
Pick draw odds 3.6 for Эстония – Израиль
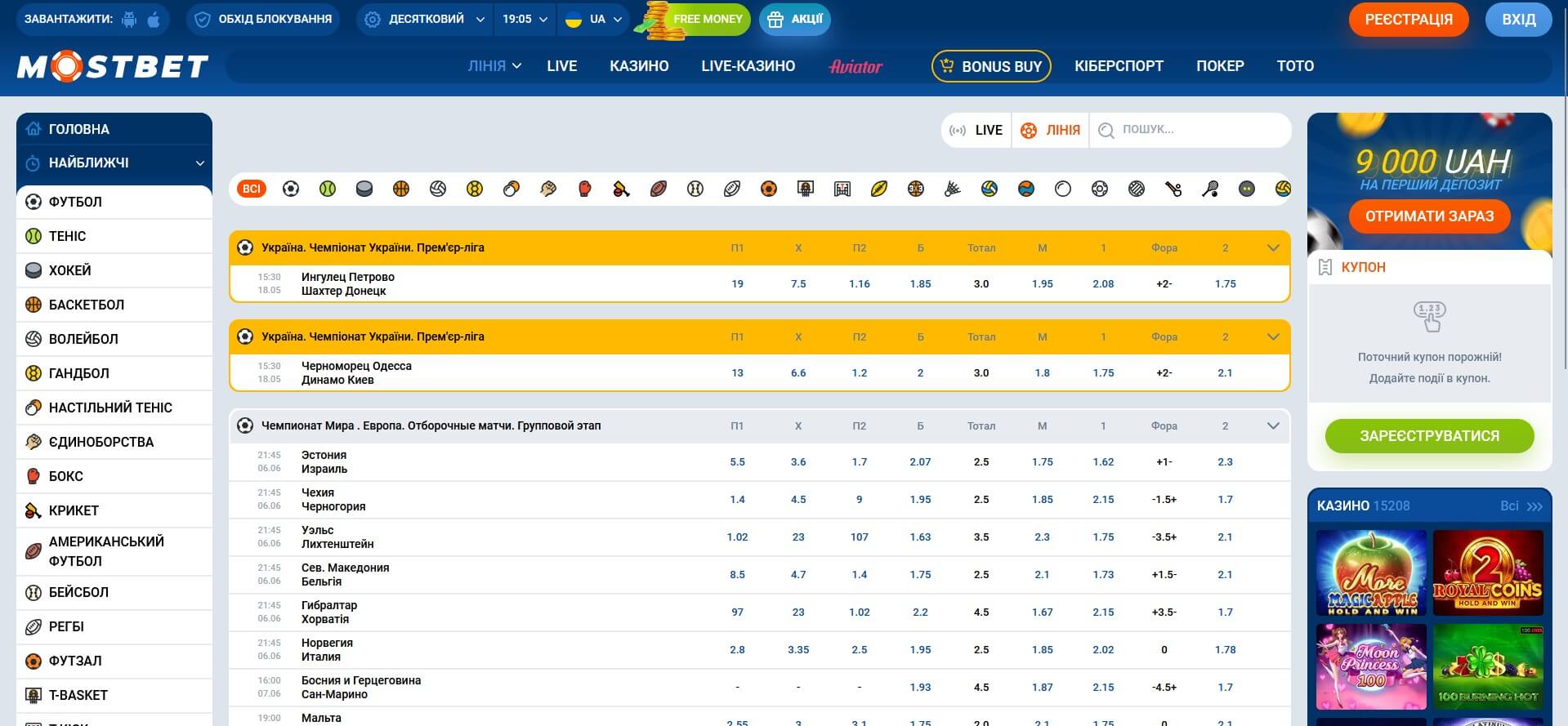(x=798, y=461)
